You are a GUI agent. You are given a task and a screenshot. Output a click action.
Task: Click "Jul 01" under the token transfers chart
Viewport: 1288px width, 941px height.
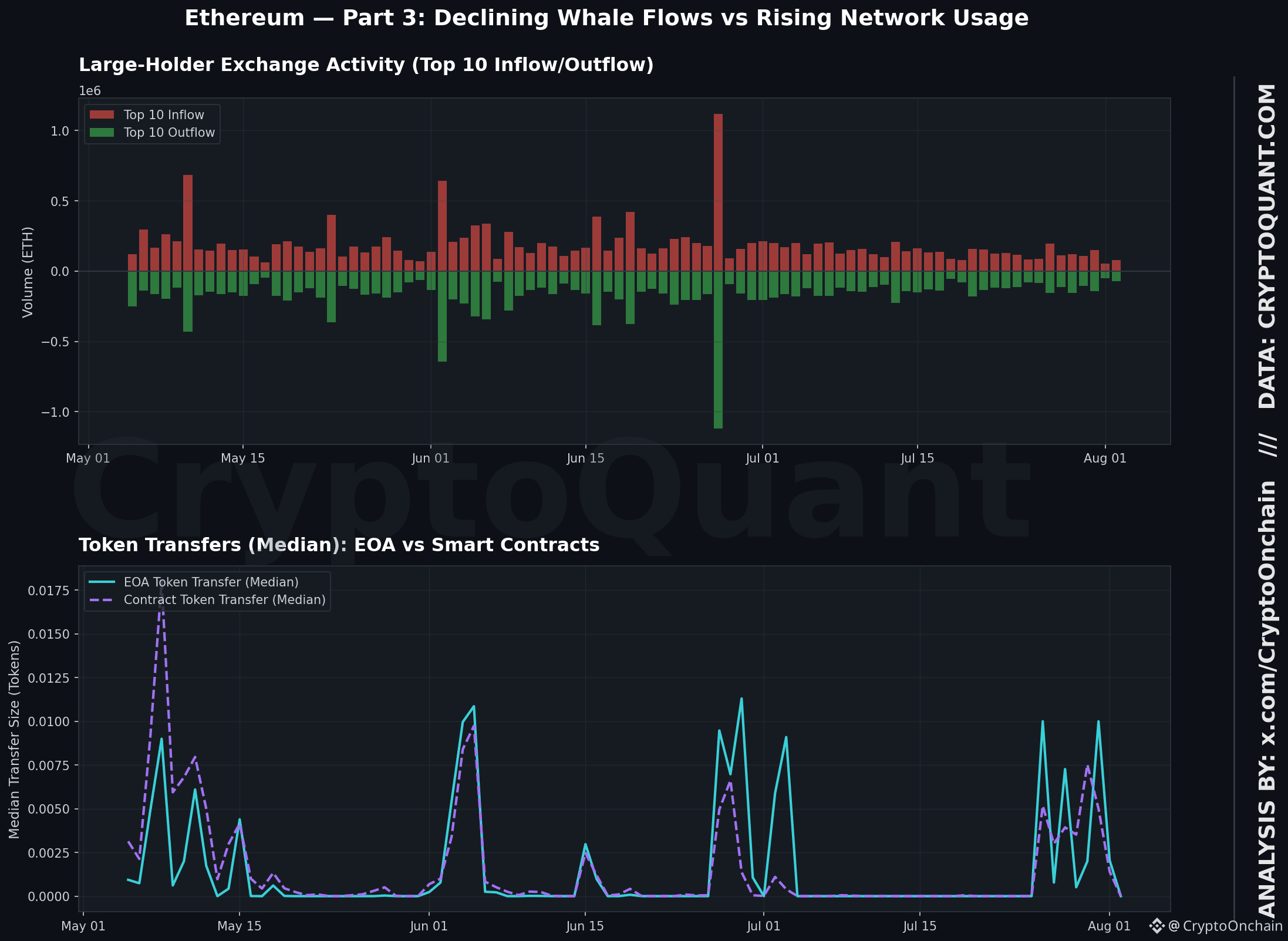click(x=764, y=926)
